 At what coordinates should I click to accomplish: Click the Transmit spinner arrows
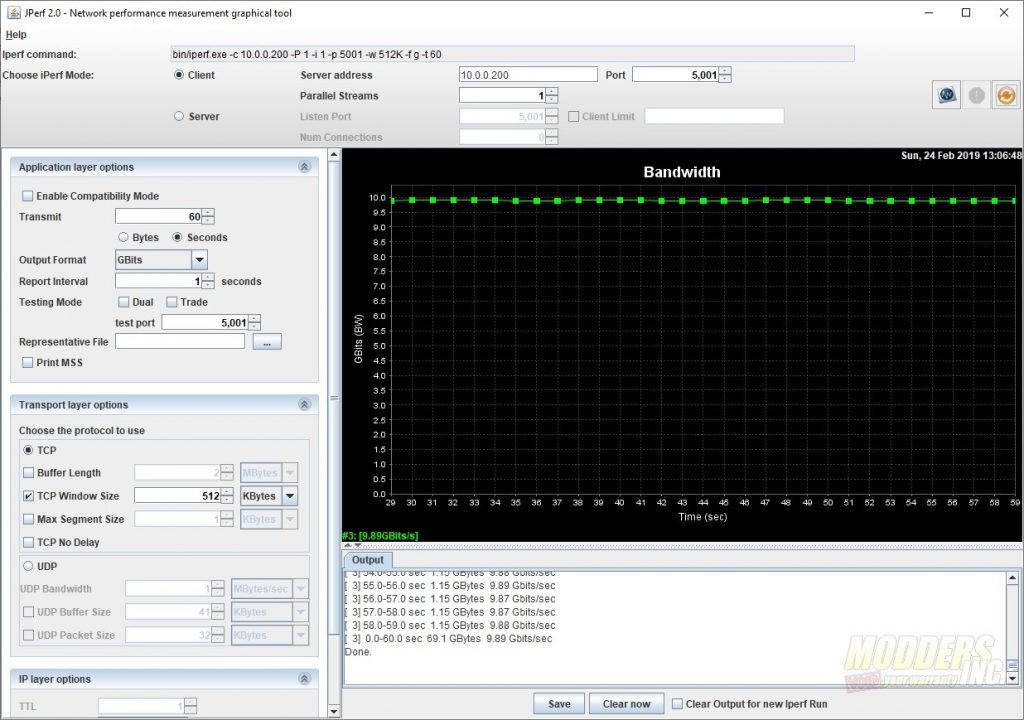click(x=208, y=216)
